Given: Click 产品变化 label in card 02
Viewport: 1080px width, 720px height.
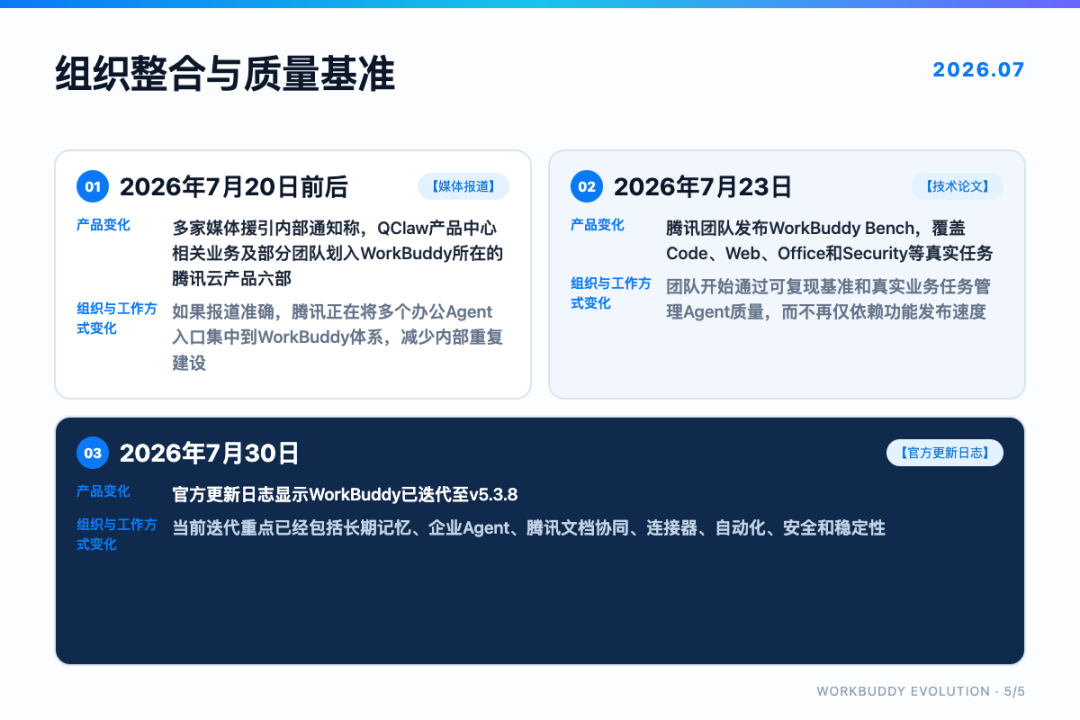Looking at the screenshot, I should coord(596,225).
